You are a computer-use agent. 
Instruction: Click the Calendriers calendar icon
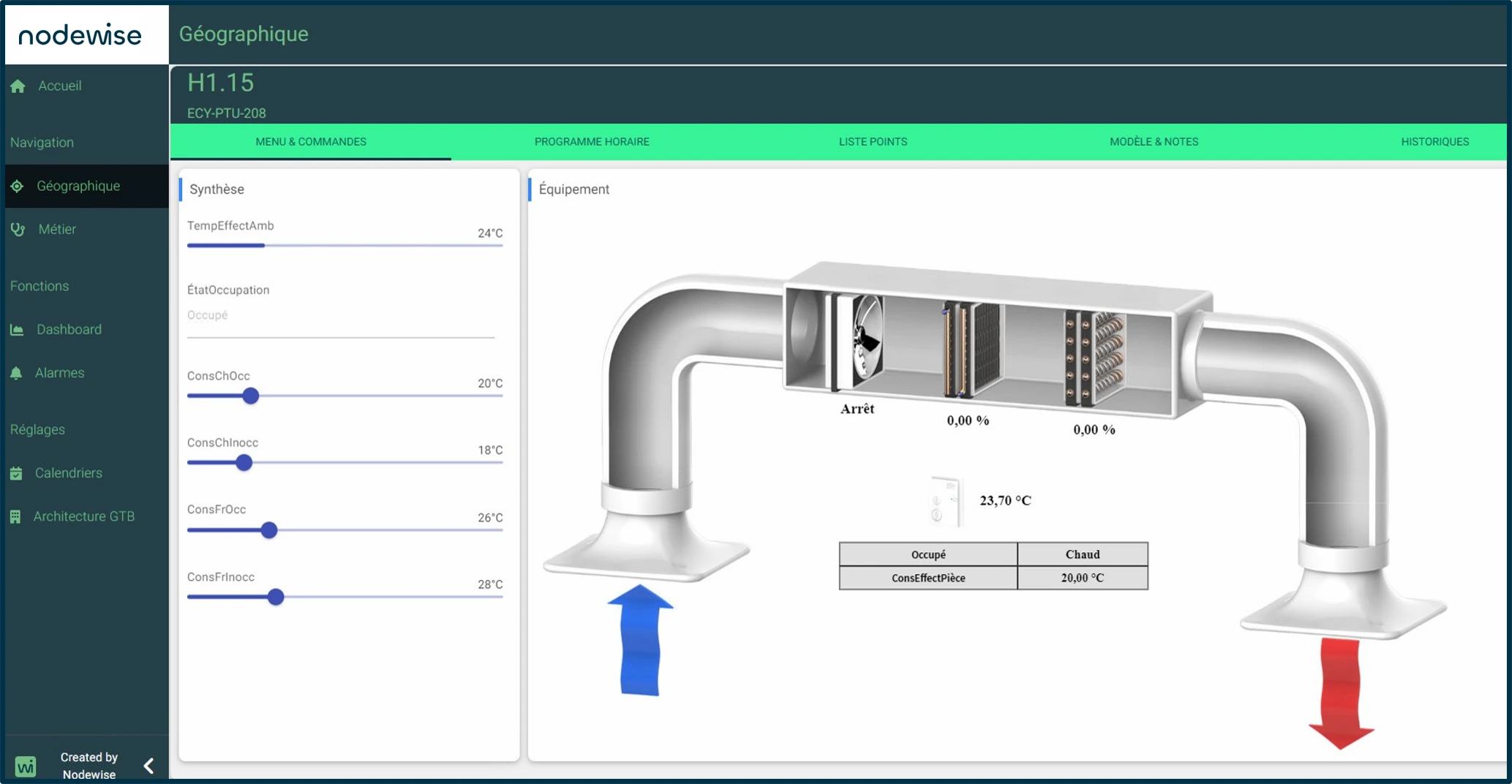(x=17, y=472)
